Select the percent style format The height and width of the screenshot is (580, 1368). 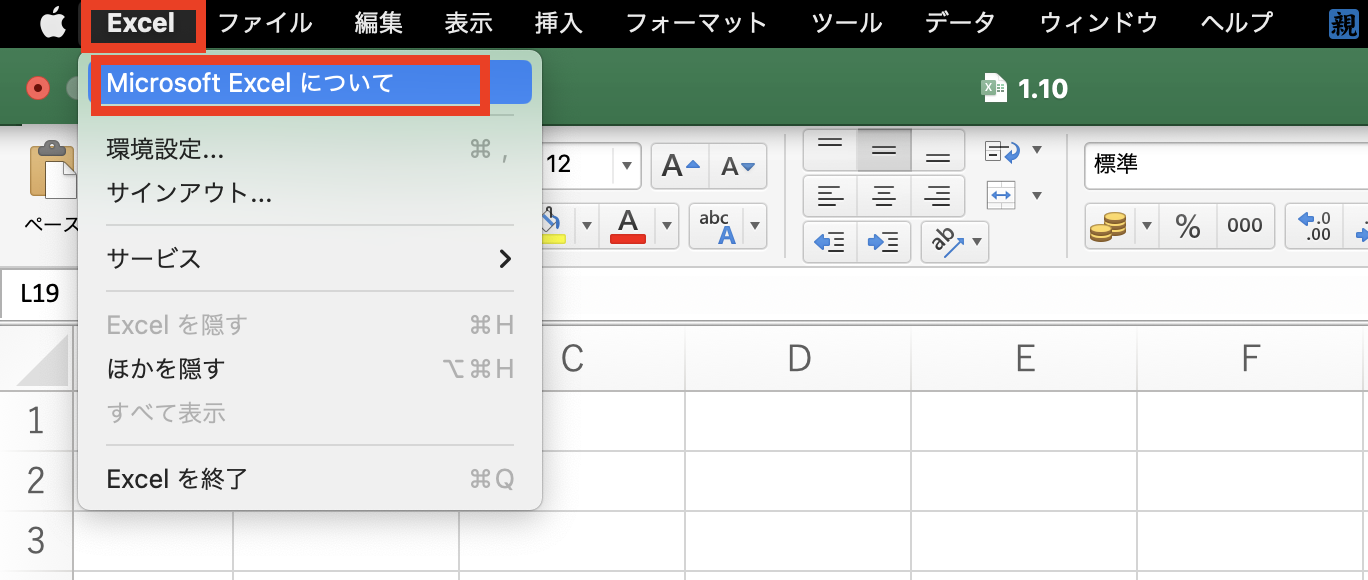coord(1188,226)
